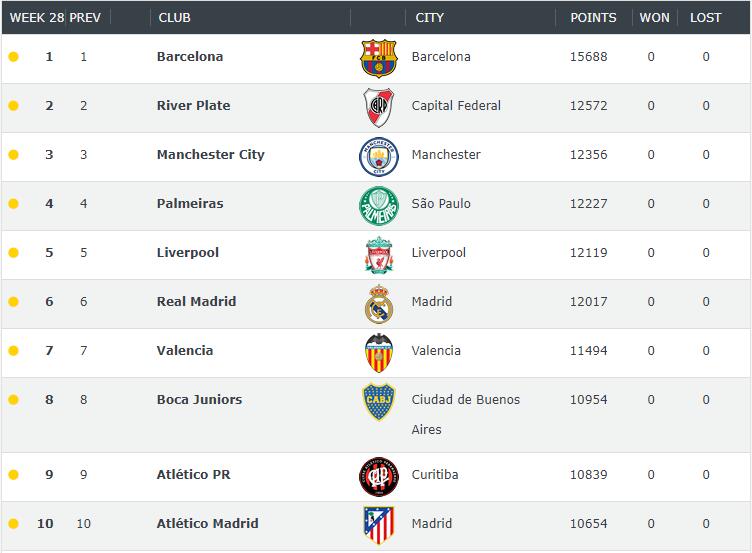Sort by the CLUB column header

click(x=175, y=18)
